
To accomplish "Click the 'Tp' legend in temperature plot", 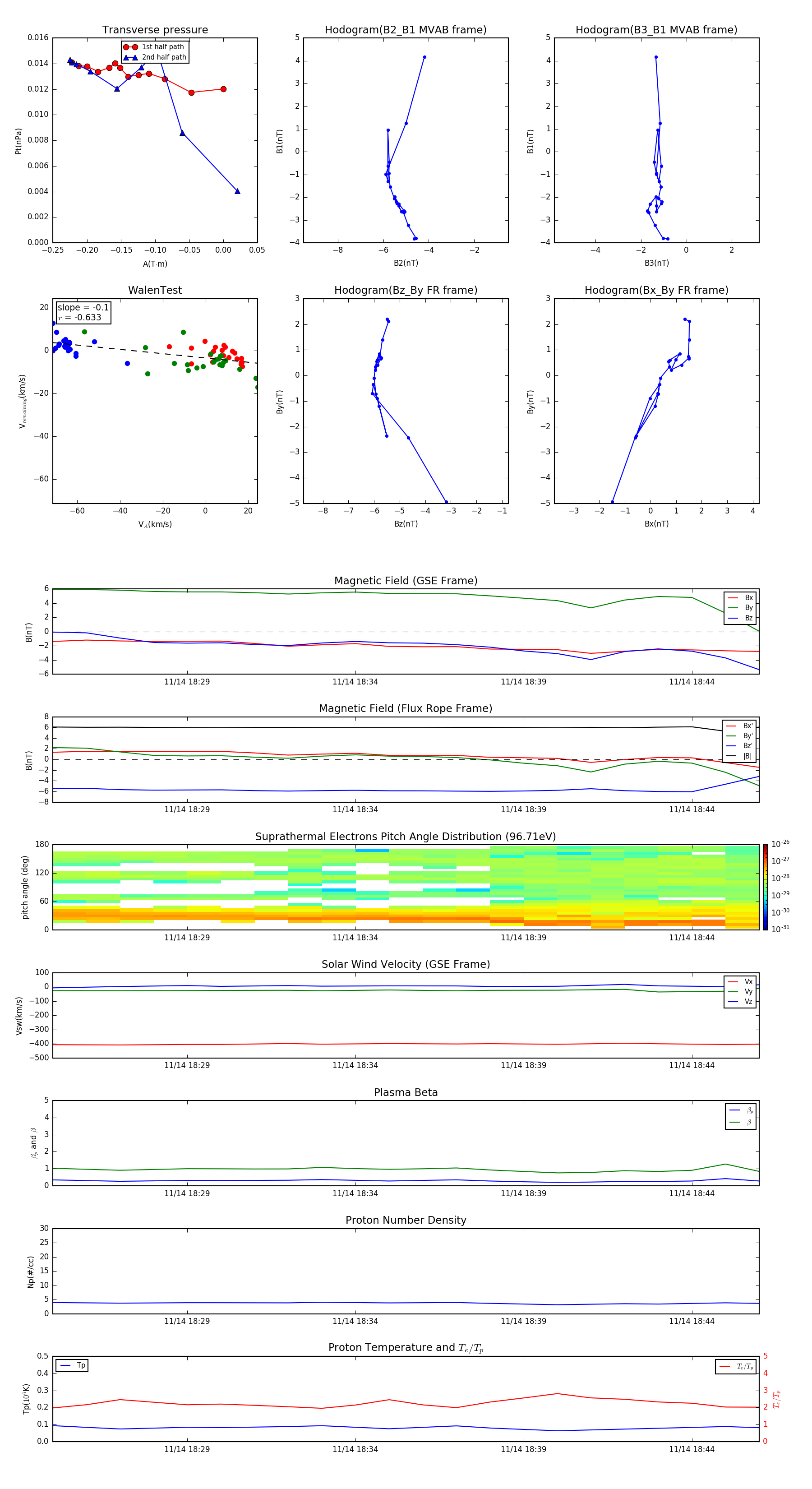I will tap(72, 1365).
